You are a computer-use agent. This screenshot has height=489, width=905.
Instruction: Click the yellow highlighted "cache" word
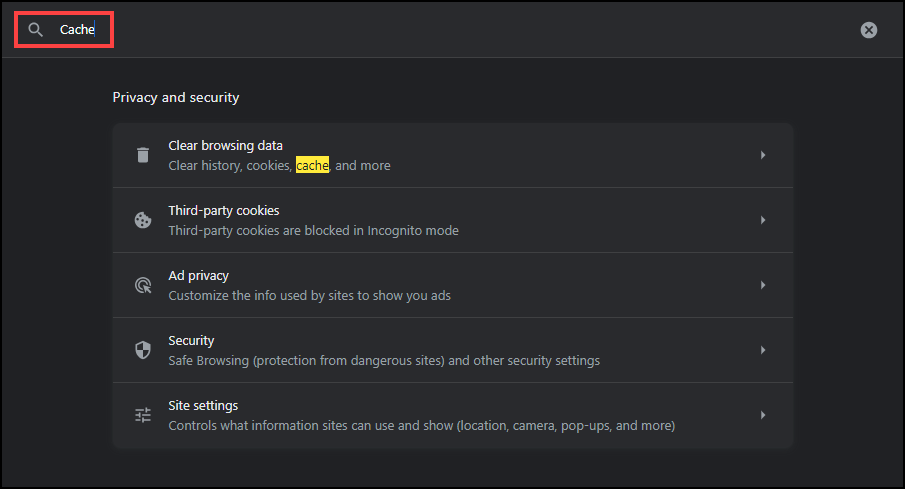click(312, 166)
